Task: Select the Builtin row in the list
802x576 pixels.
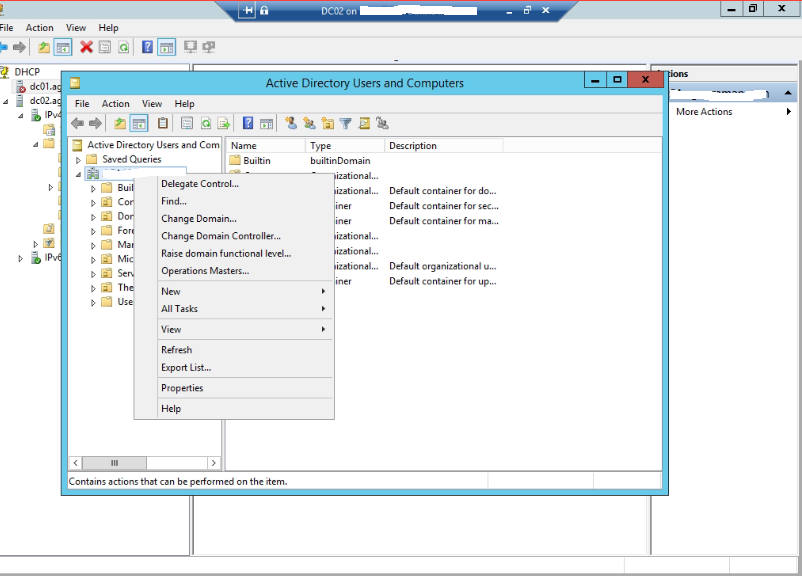Action: pyautogui.click(x=257, y=161)
